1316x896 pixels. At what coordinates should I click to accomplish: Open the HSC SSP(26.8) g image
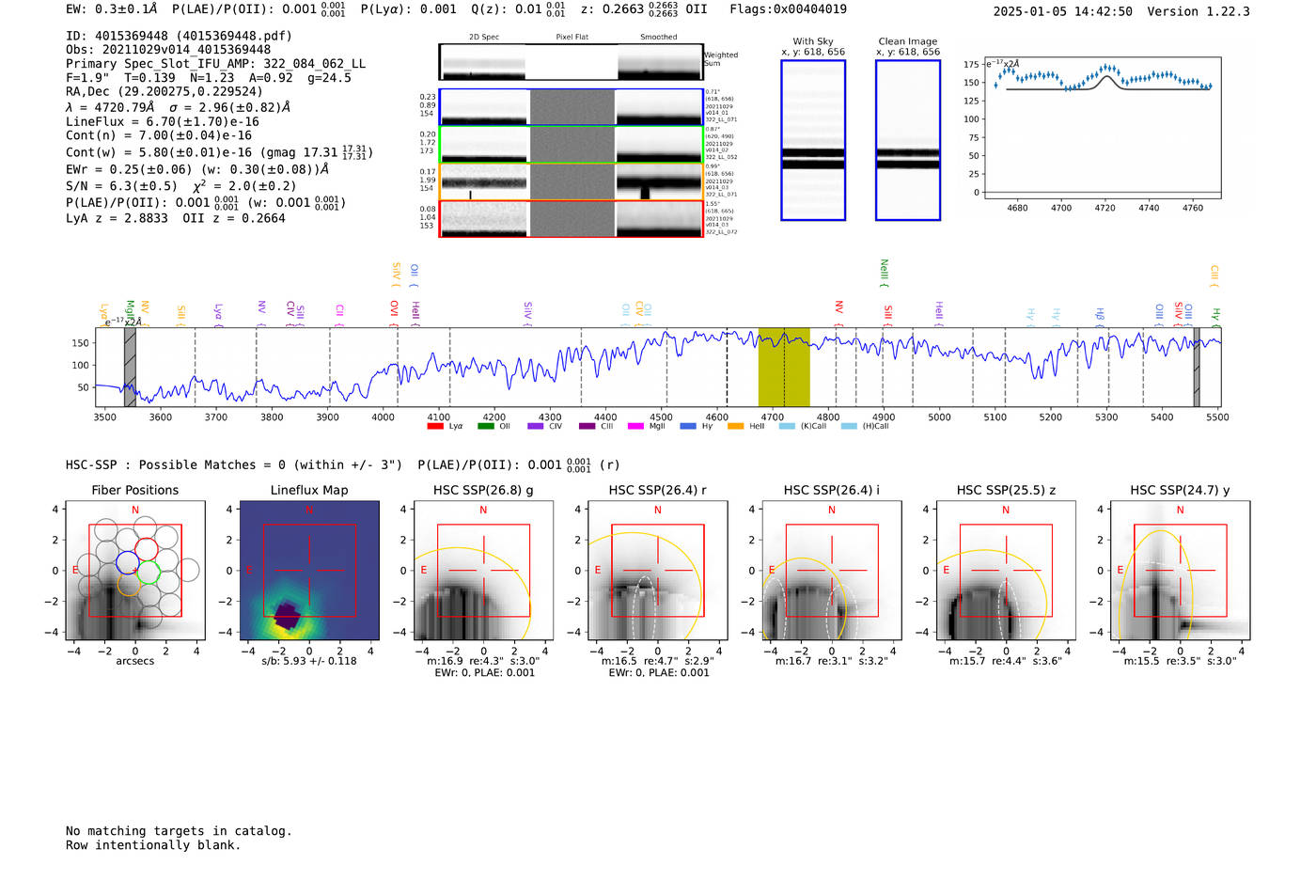[483, 571]
